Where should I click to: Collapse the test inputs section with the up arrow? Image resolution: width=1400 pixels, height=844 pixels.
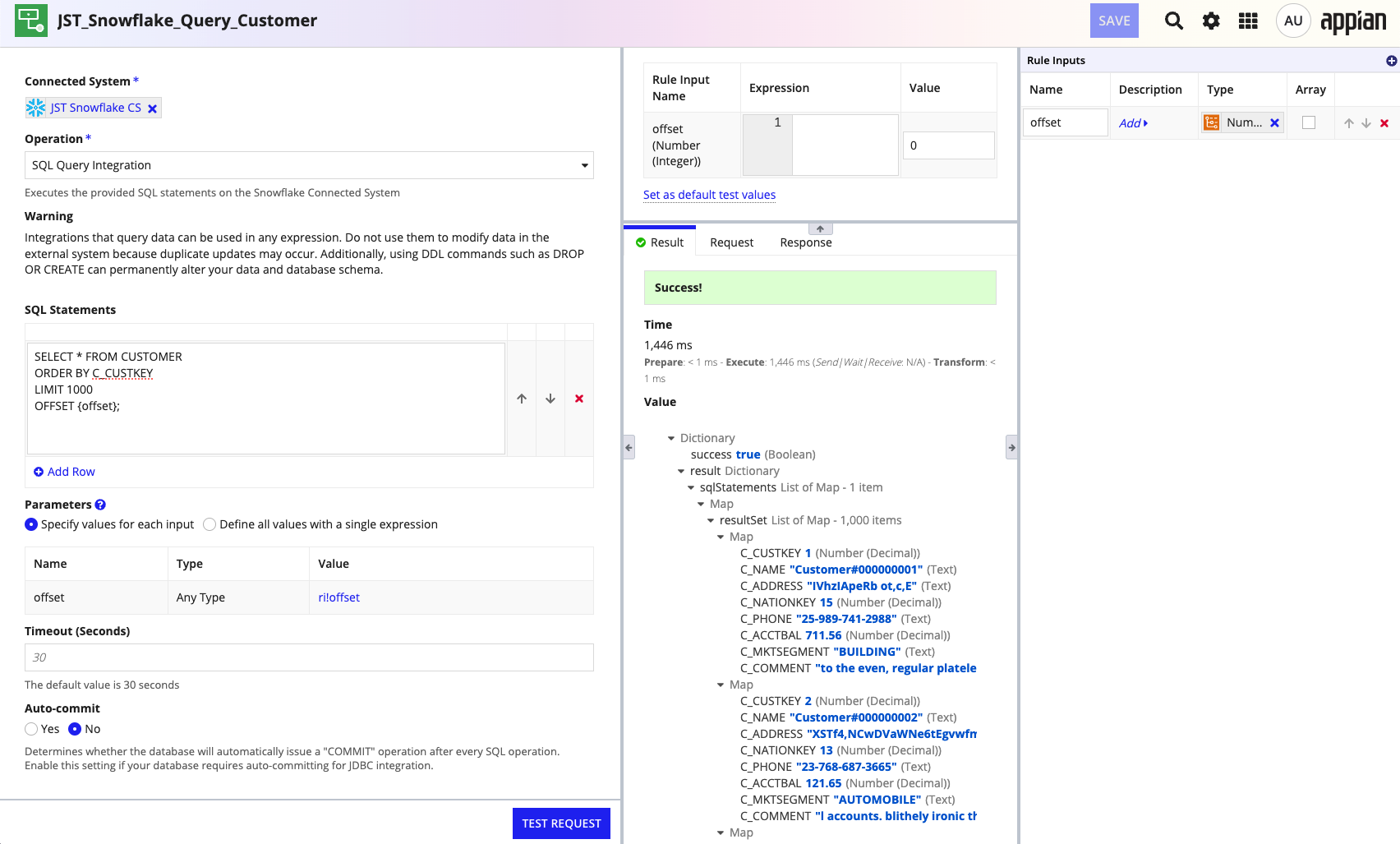820,228
